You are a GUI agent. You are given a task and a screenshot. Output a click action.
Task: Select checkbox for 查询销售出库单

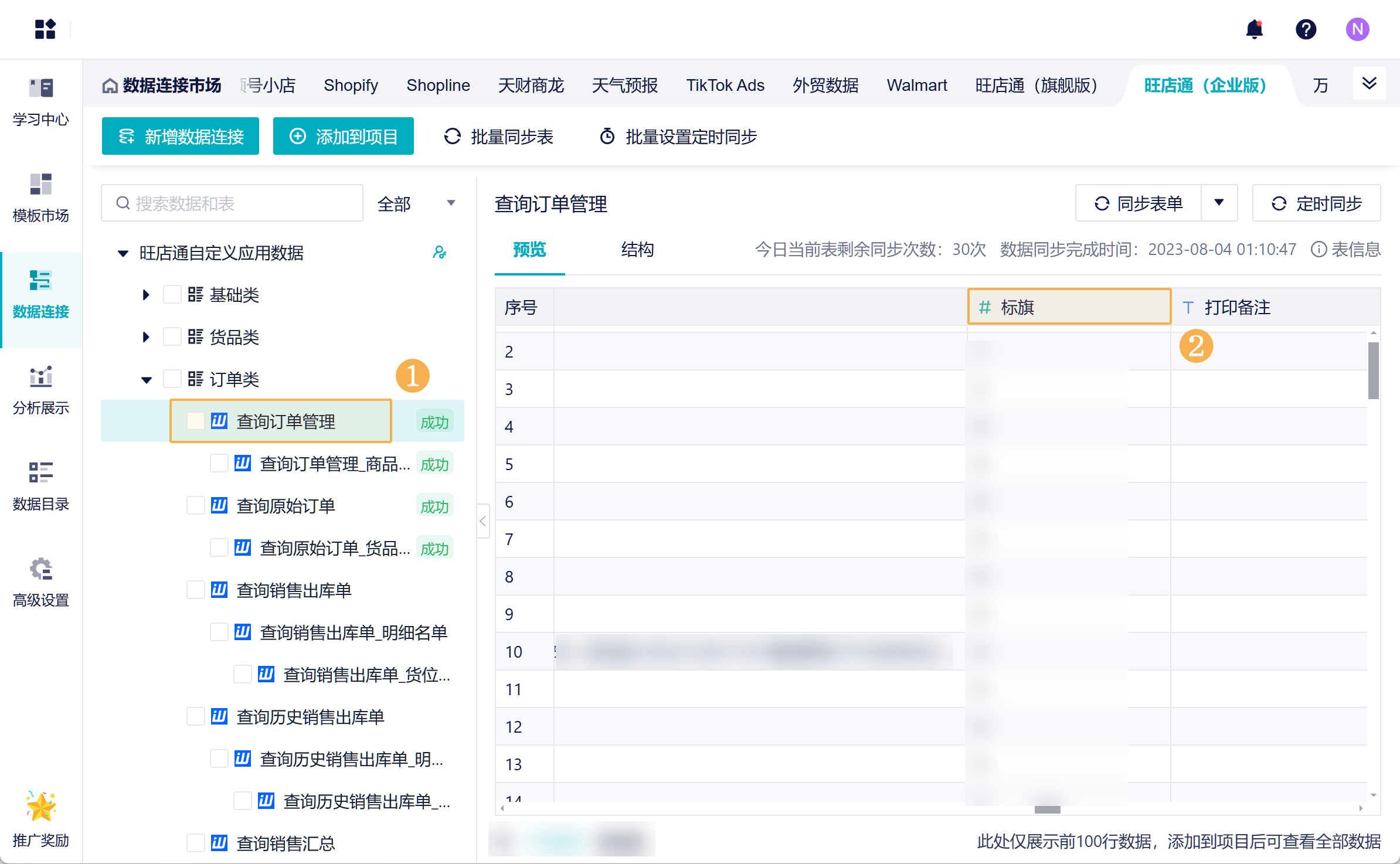click(x=195, y=590)
